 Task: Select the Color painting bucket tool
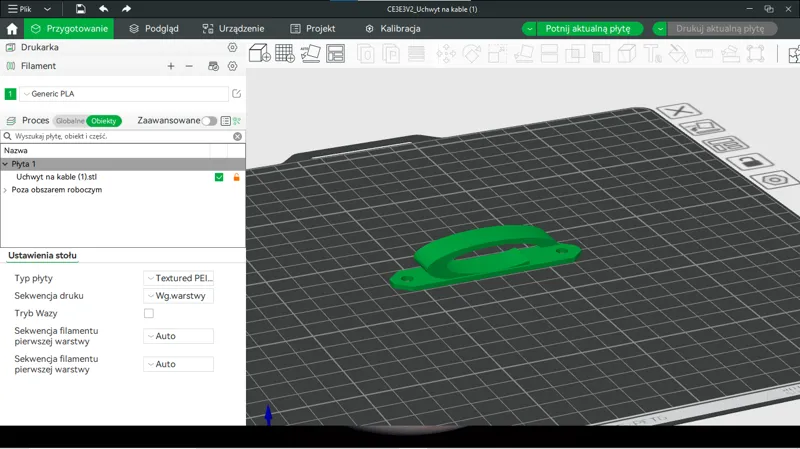pos(679,54)
